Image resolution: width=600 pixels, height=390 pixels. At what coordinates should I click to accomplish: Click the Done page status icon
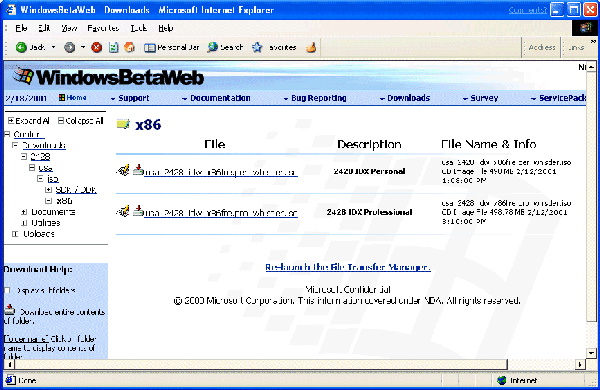click(10, 380)
